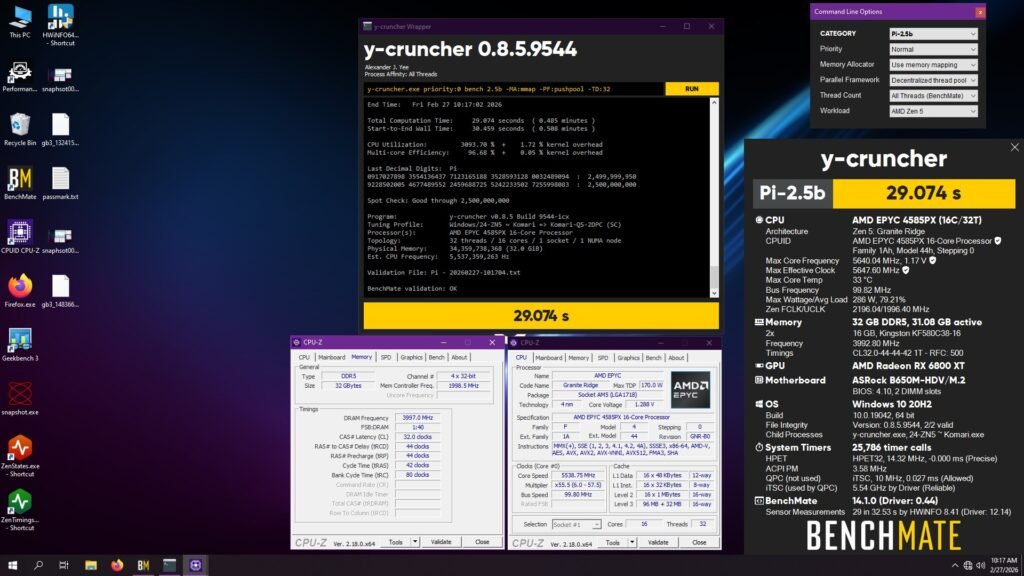Open the Bench tab in CPU-Z
The height and width of the screenshot is (576, 1024).
point(651,357)
